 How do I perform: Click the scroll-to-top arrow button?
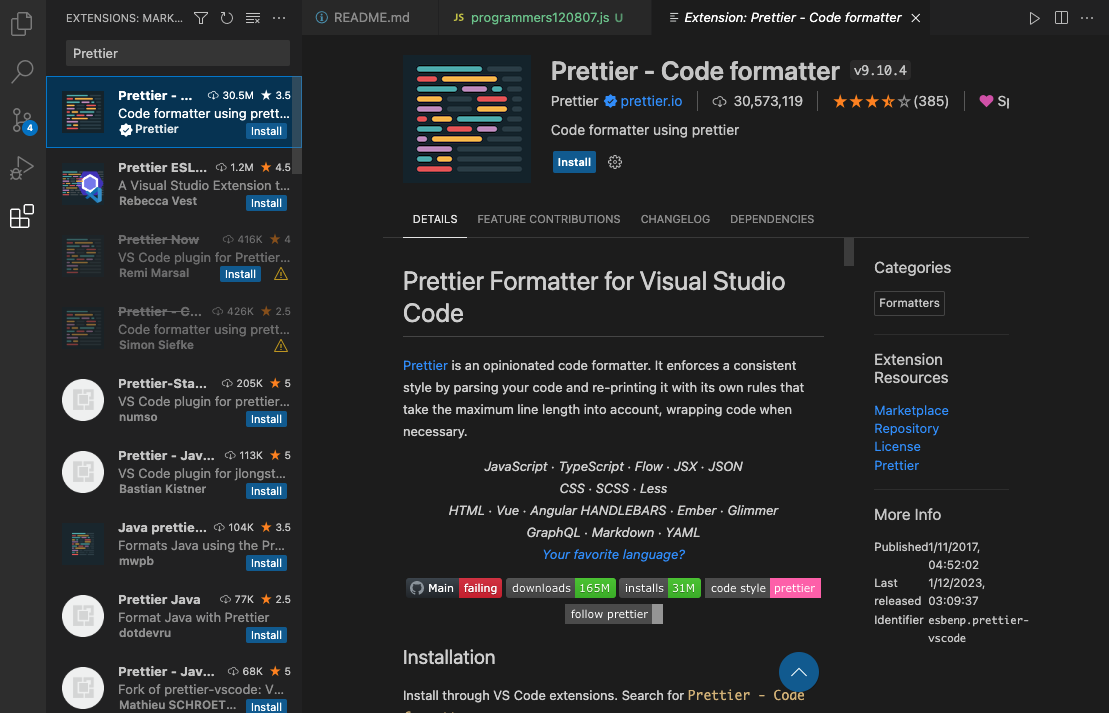pyautogui.click(x=799, y=672)
